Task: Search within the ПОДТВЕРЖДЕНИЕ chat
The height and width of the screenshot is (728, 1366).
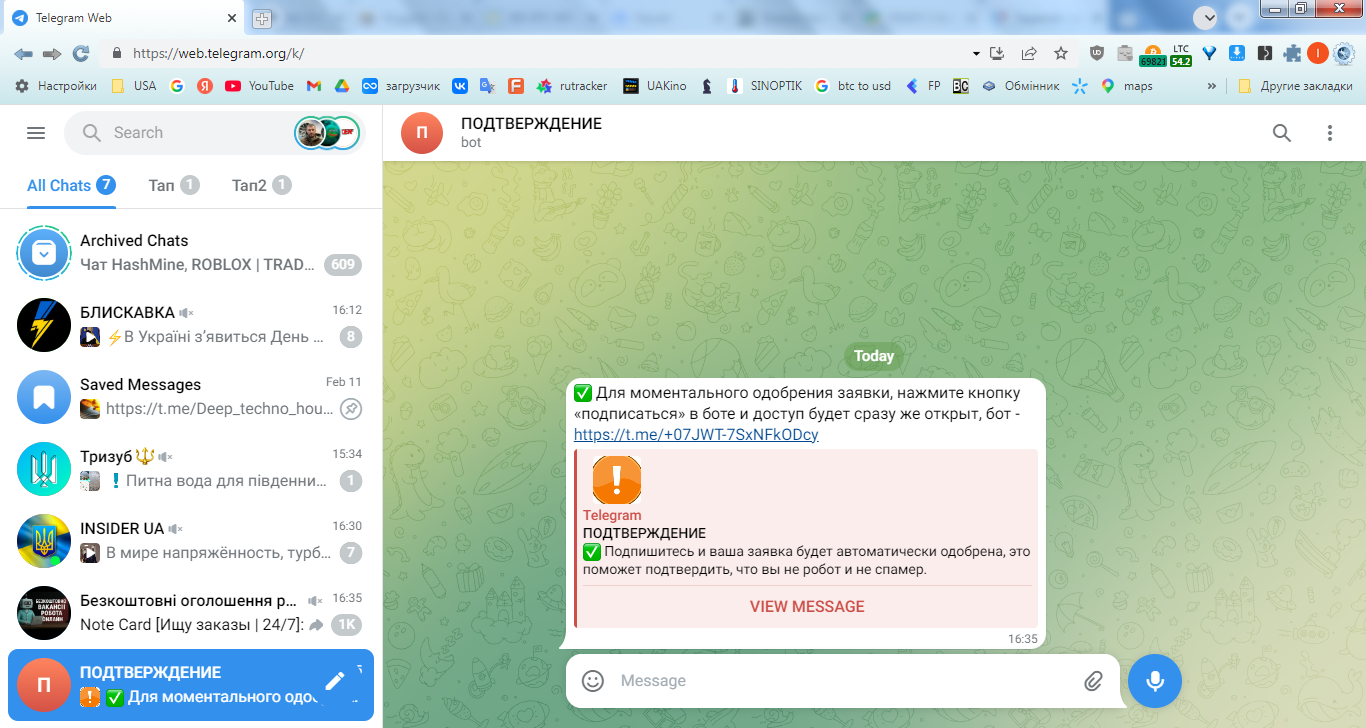Action: (x=1282, y=133)
